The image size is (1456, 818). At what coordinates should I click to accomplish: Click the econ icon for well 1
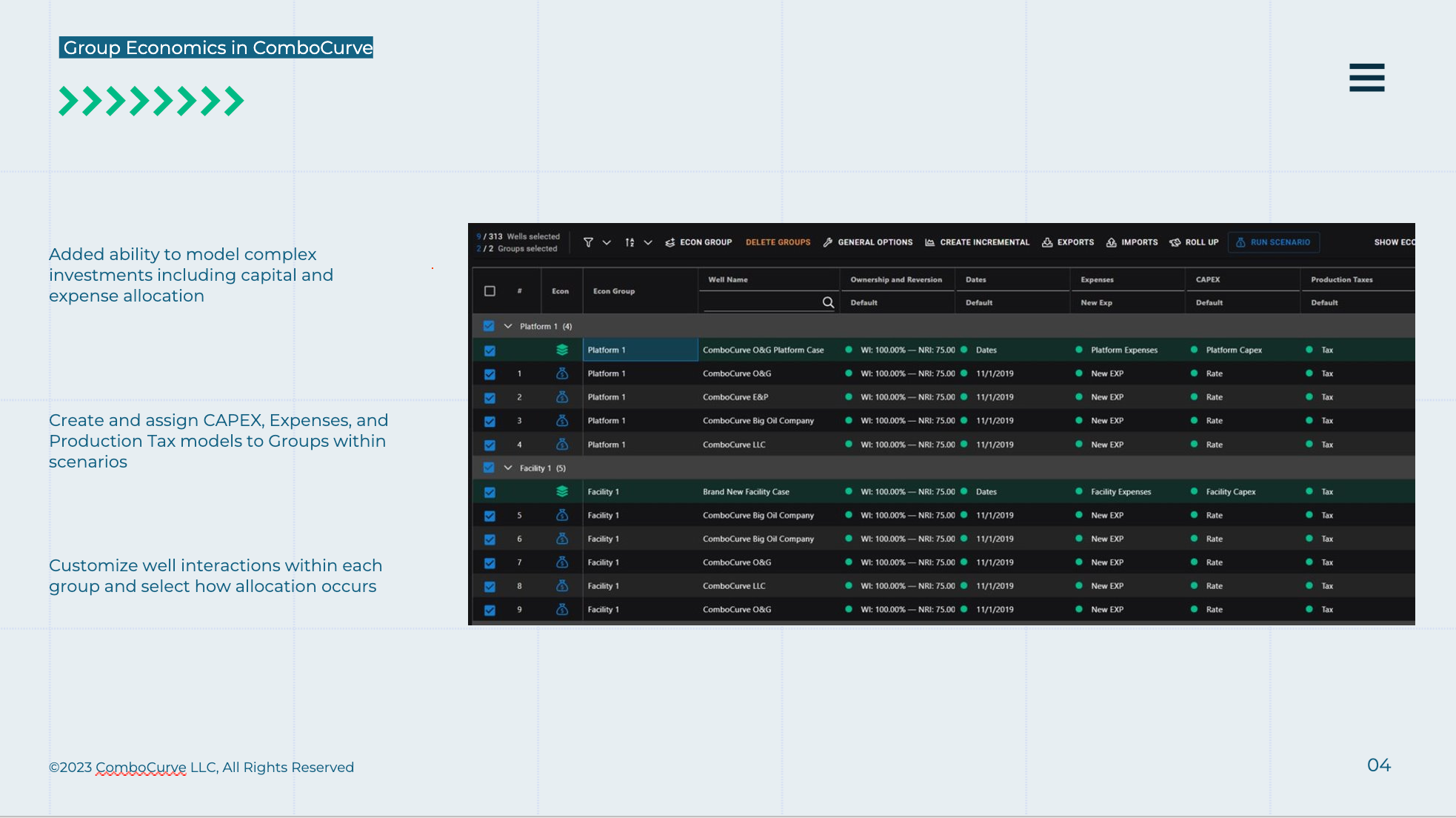(x=562, y=373)
